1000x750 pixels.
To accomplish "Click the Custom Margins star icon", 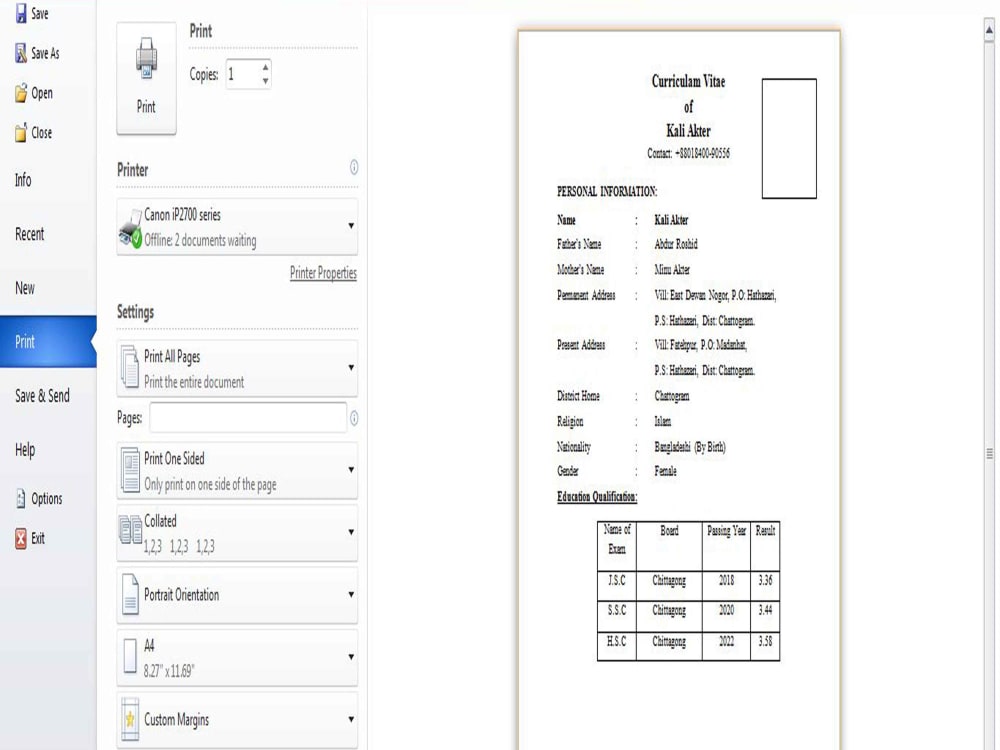I will pos(130,719).
